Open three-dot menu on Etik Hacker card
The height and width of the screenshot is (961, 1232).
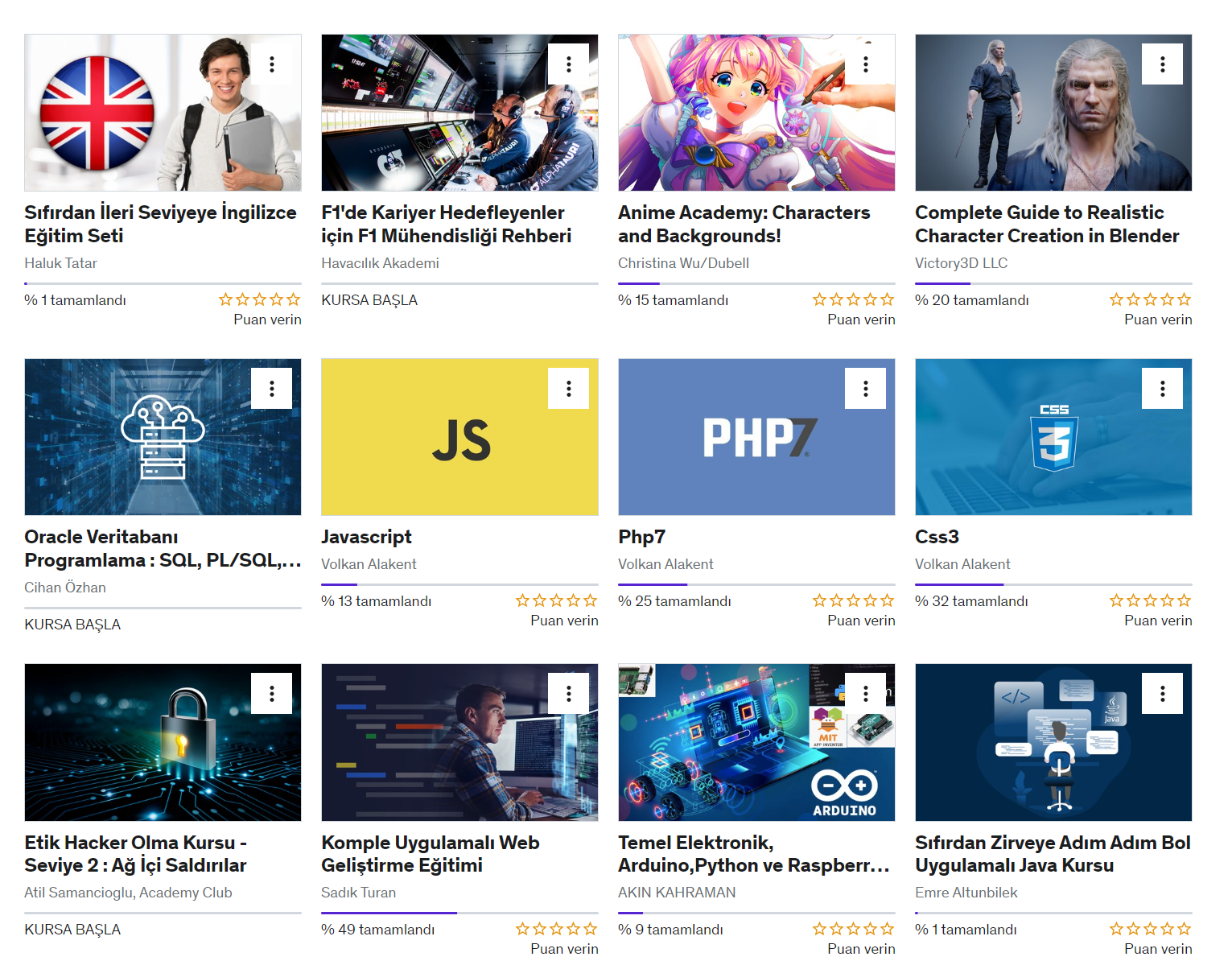pos(272,694)
